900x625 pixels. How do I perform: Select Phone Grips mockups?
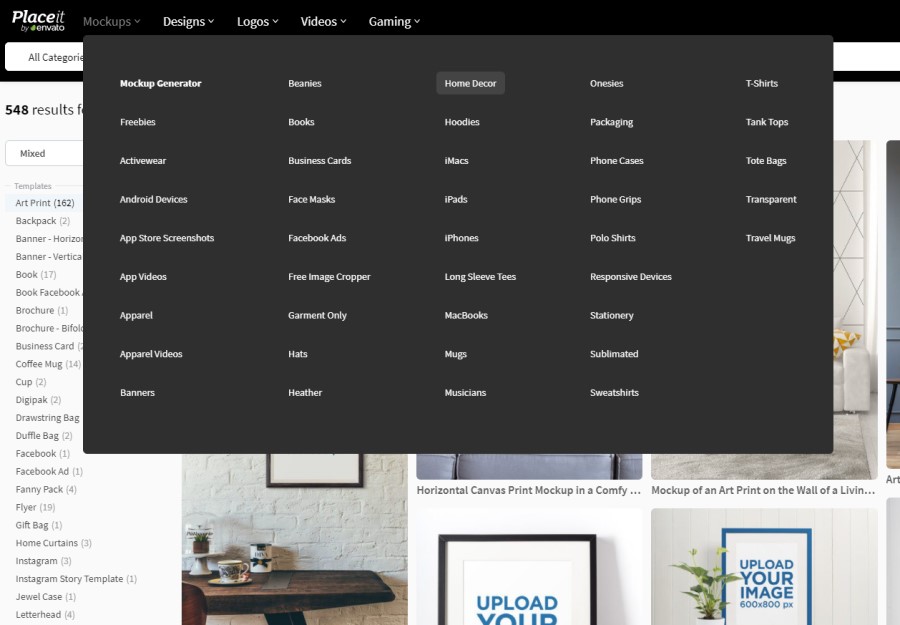[x=616, y=199]
